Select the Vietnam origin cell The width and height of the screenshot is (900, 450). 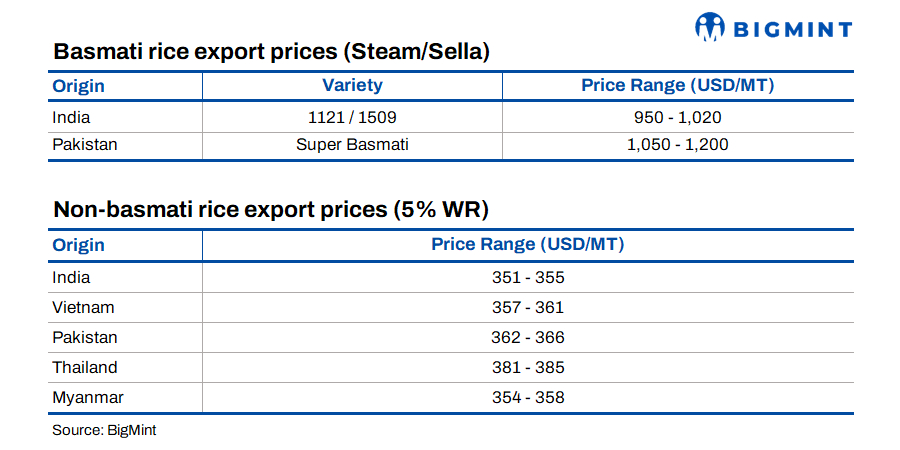(83, 307)
